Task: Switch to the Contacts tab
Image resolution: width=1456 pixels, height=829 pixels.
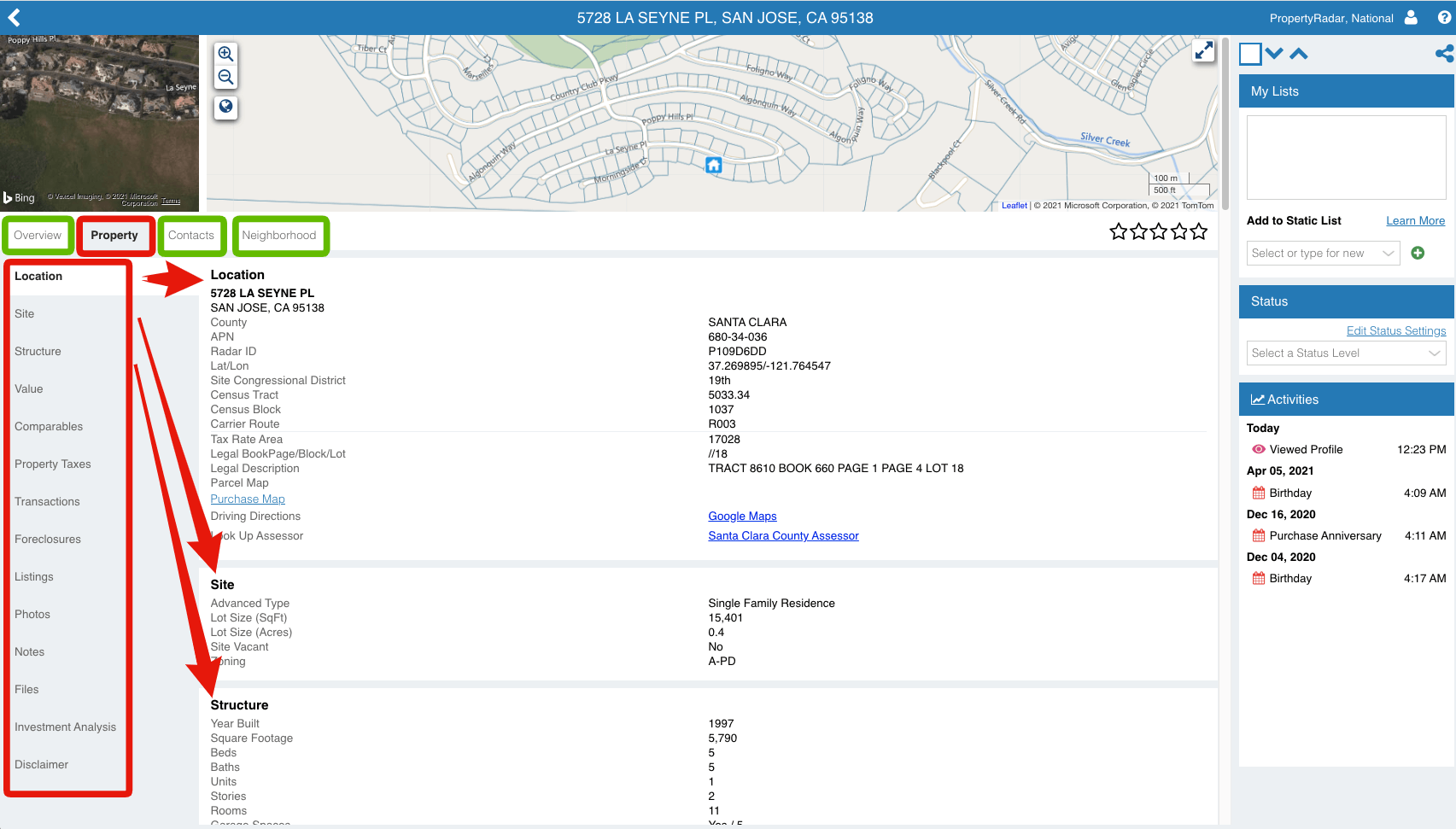Action: pyautogui.click(x=191, y=236)
